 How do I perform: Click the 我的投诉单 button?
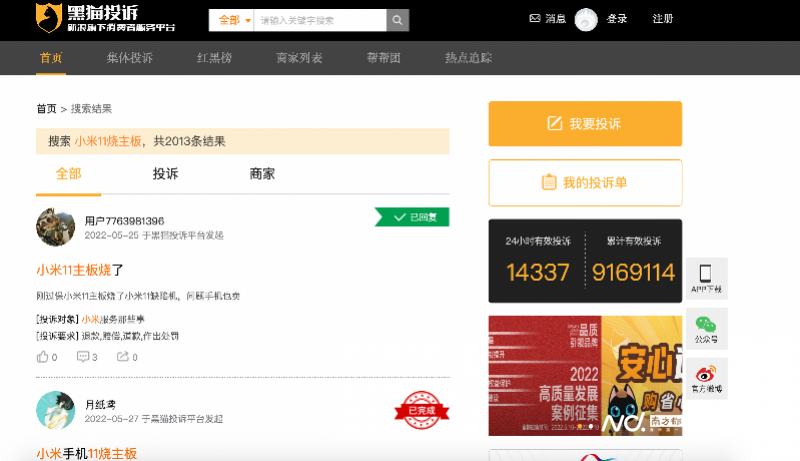[x=585, y=183]
